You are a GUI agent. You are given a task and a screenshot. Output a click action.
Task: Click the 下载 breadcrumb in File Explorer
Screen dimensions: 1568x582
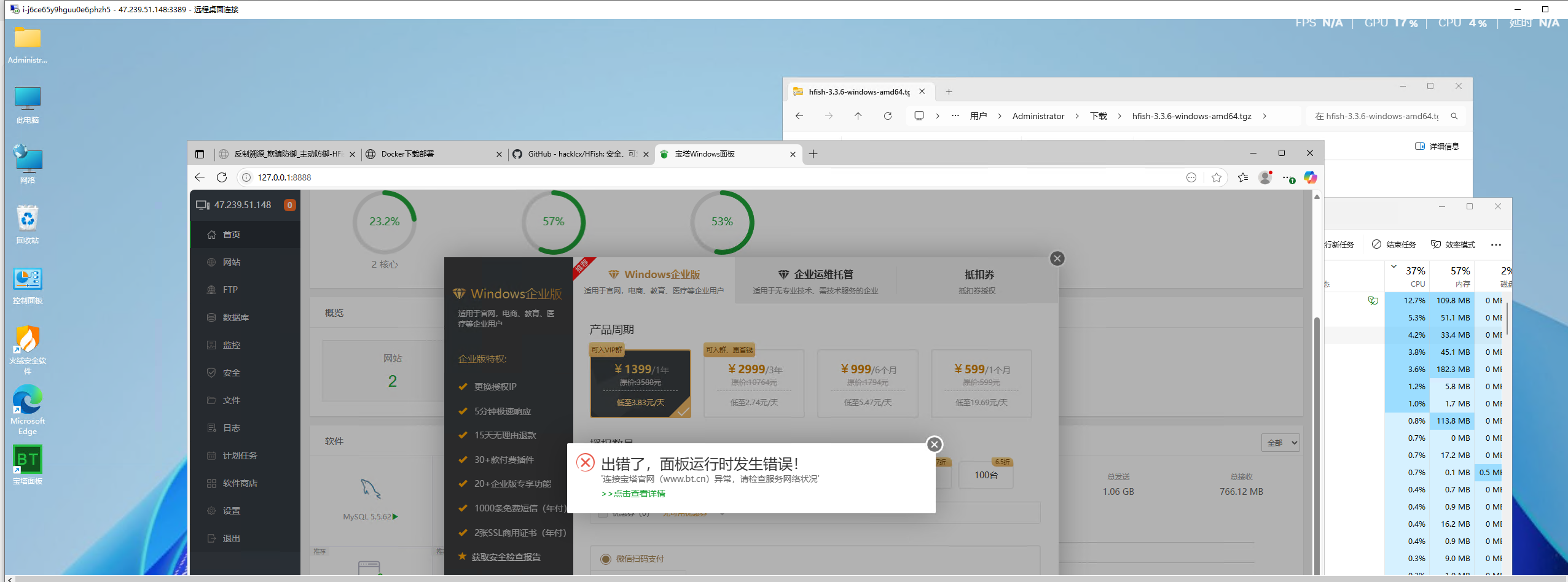point(1098,116)
